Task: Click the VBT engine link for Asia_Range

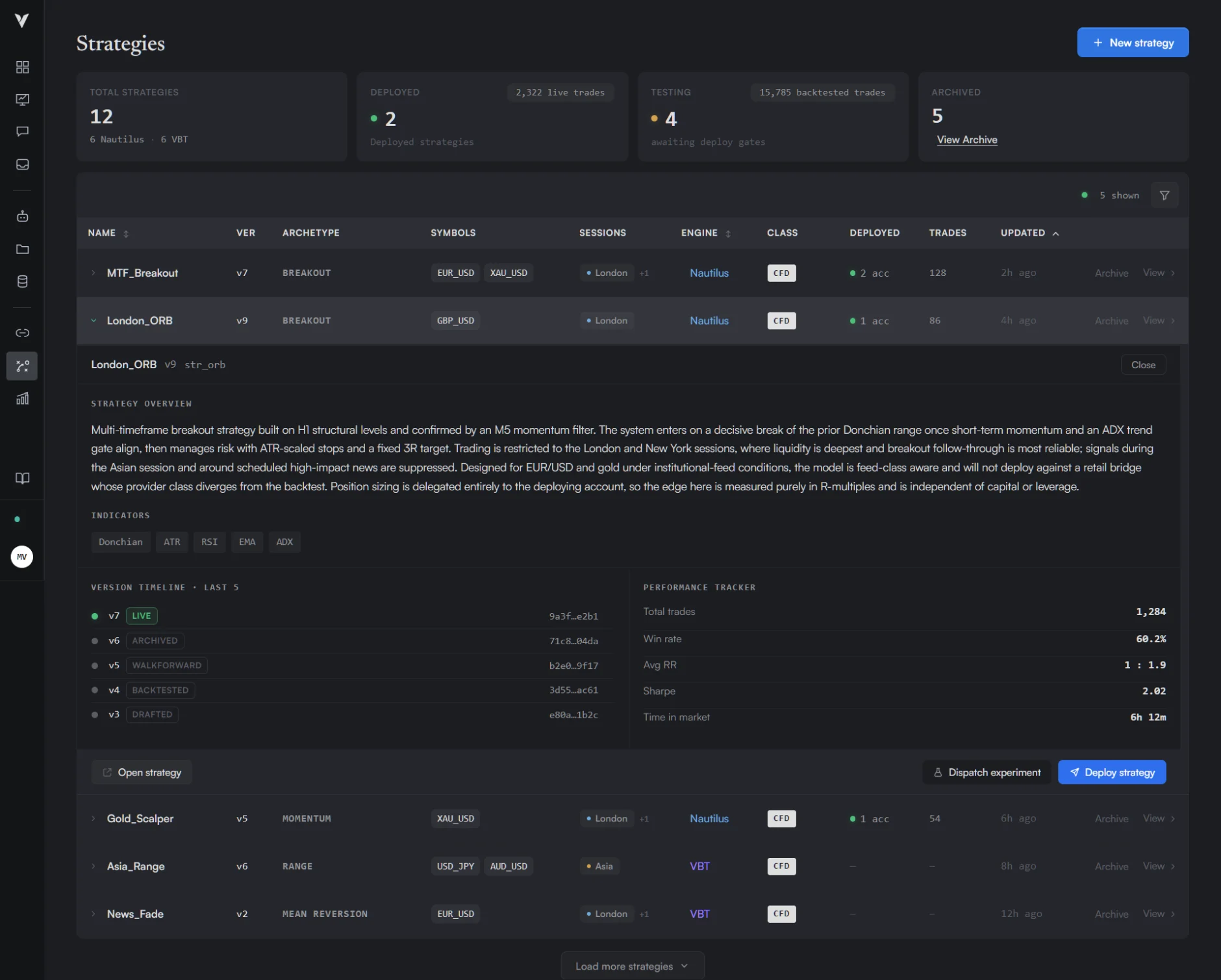Action: click(699, 866)
